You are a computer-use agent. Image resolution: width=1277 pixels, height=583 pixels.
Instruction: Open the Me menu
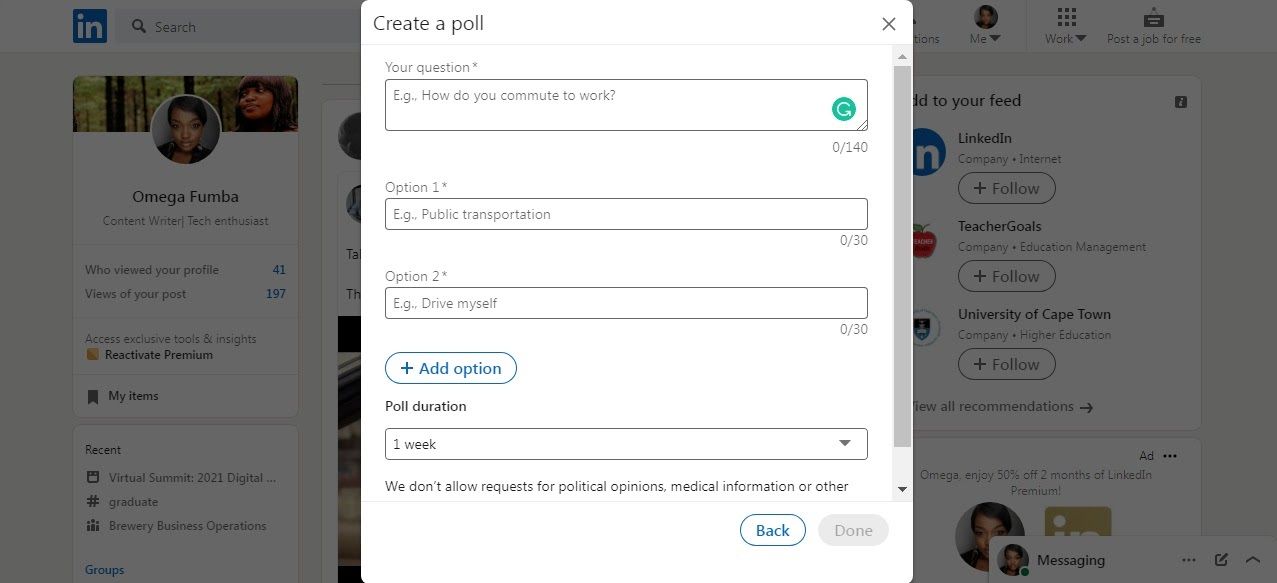click(984, 25)
